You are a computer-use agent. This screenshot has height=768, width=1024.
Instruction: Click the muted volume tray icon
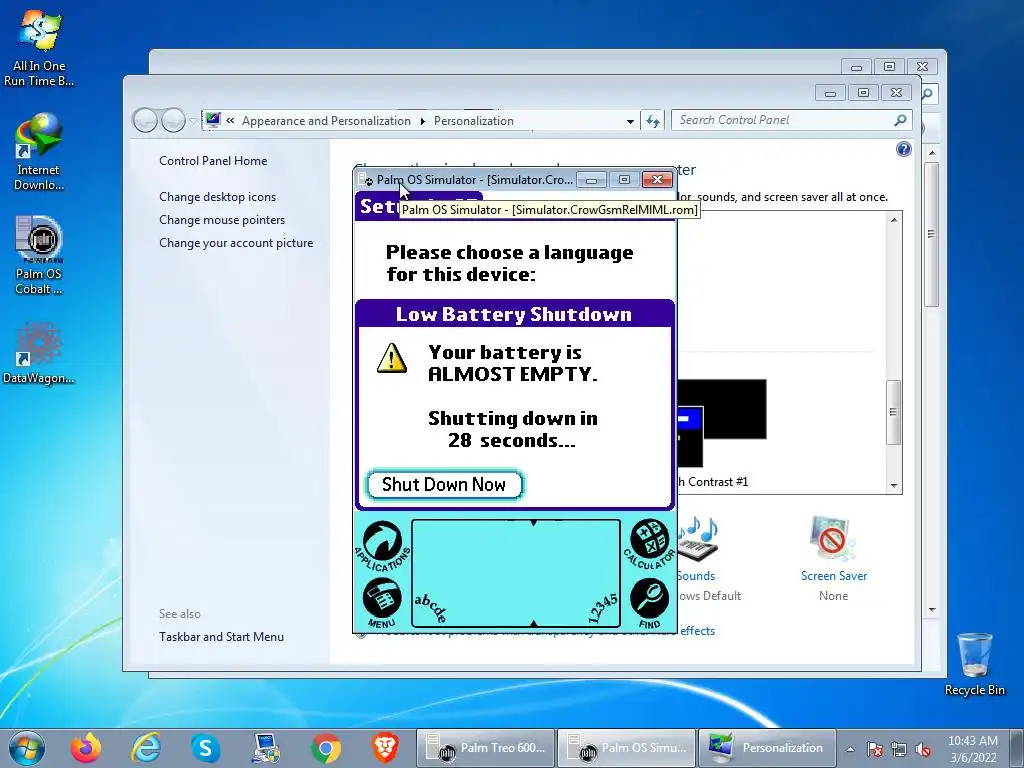[x=923, y=749]
